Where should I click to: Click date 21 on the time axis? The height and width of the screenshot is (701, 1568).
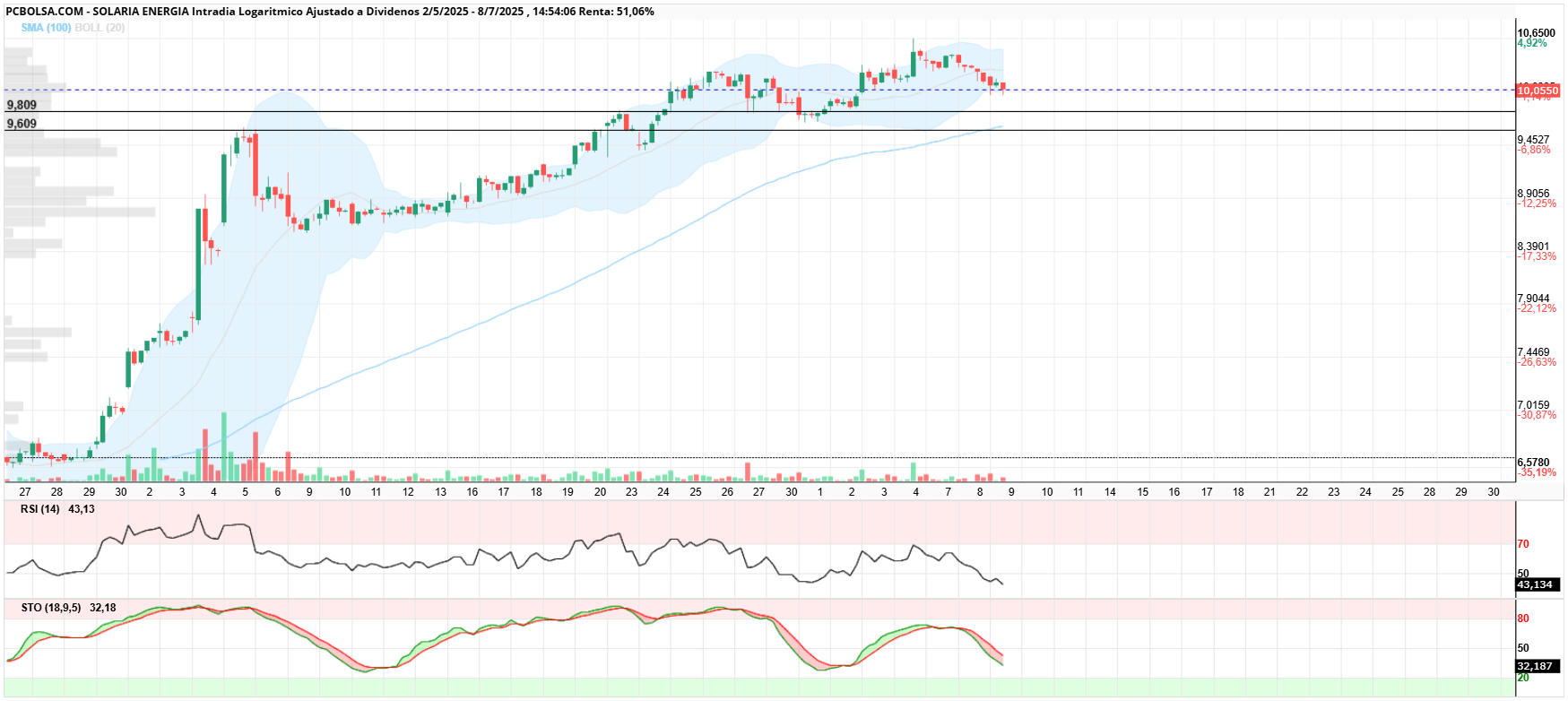[x=1269, y=492]
